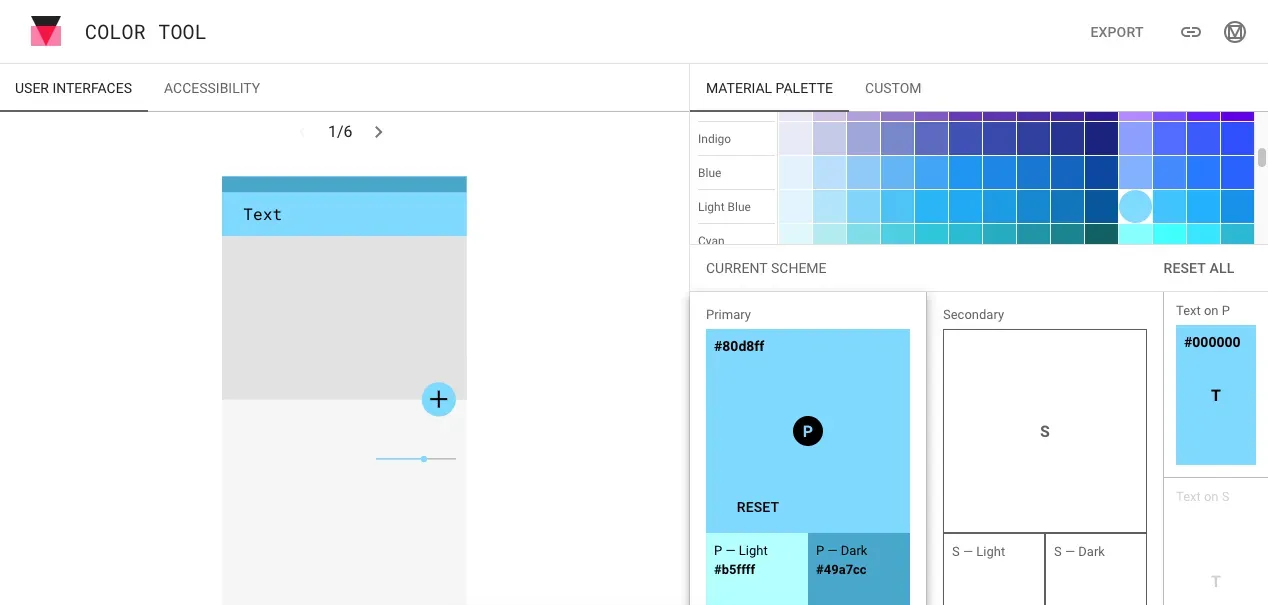Click the EXPORT button

[1116, 32]
